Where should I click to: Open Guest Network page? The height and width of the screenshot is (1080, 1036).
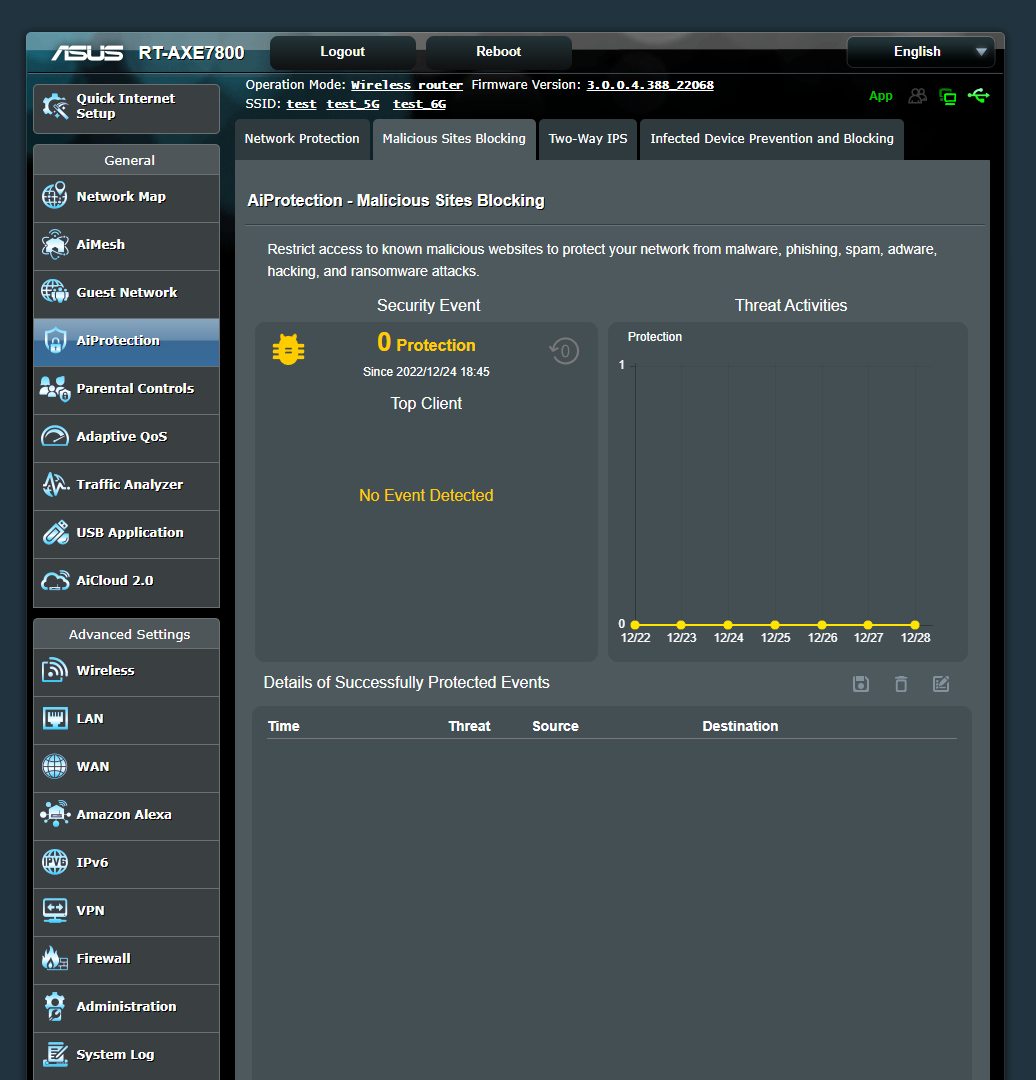[x=126, y=294]
